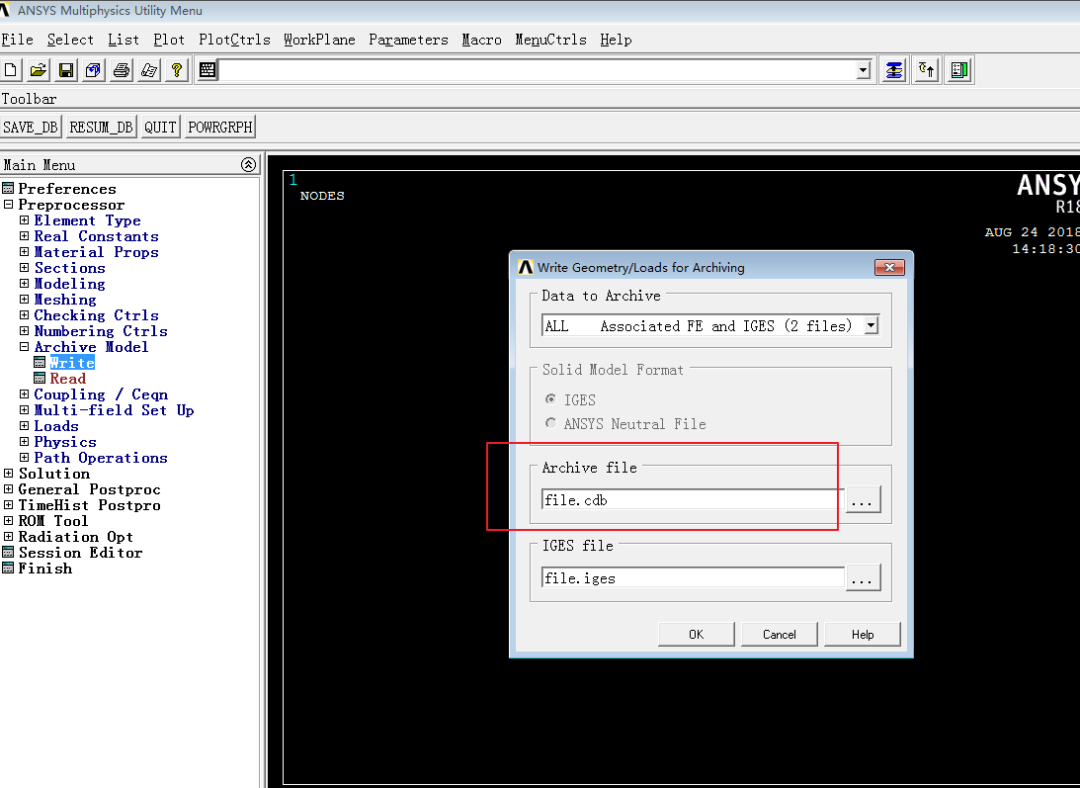Click the Multi-field Set Up tree label
Screen dimensions: 1080x788
(x=114, y=410)
